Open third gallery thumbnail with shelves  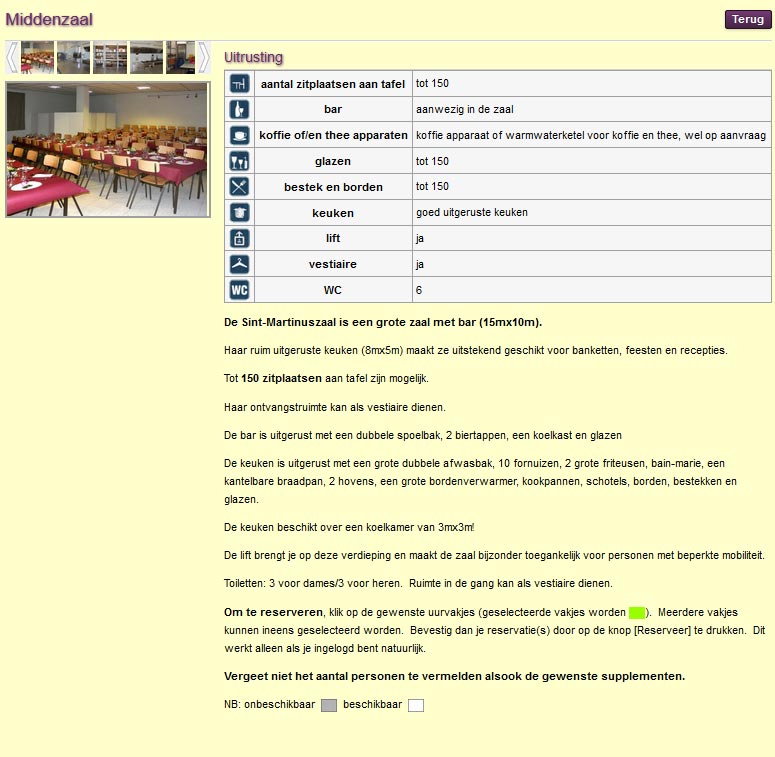coord(110,58)
